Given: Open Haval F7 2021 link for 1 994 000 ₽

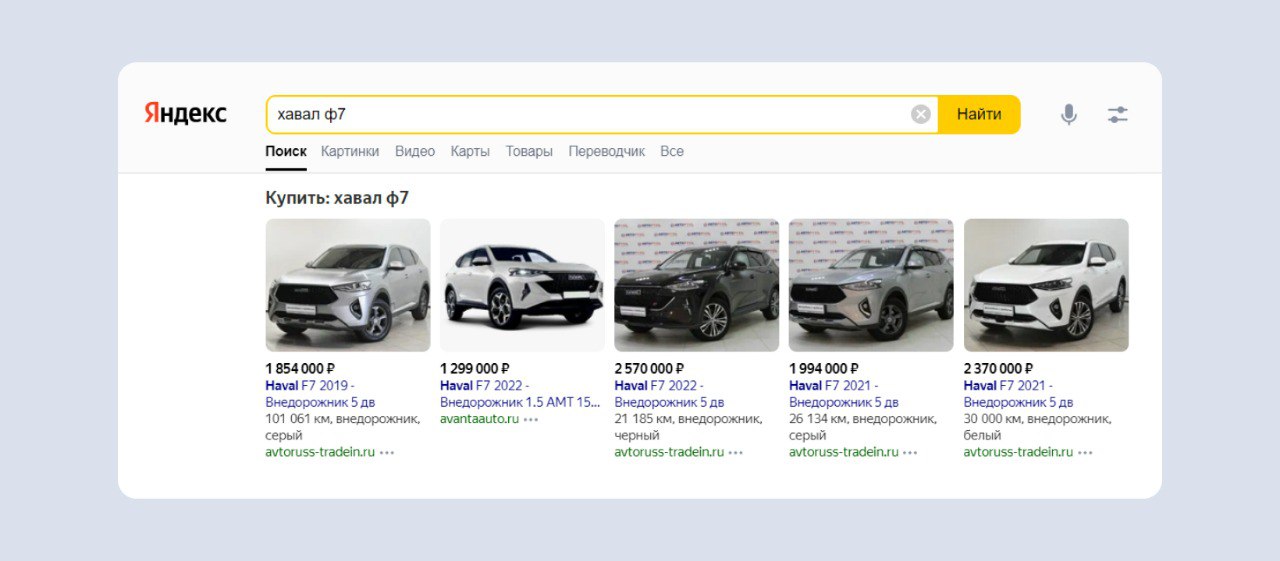Looking at the screenshot, I should click(x=844, y=394).
